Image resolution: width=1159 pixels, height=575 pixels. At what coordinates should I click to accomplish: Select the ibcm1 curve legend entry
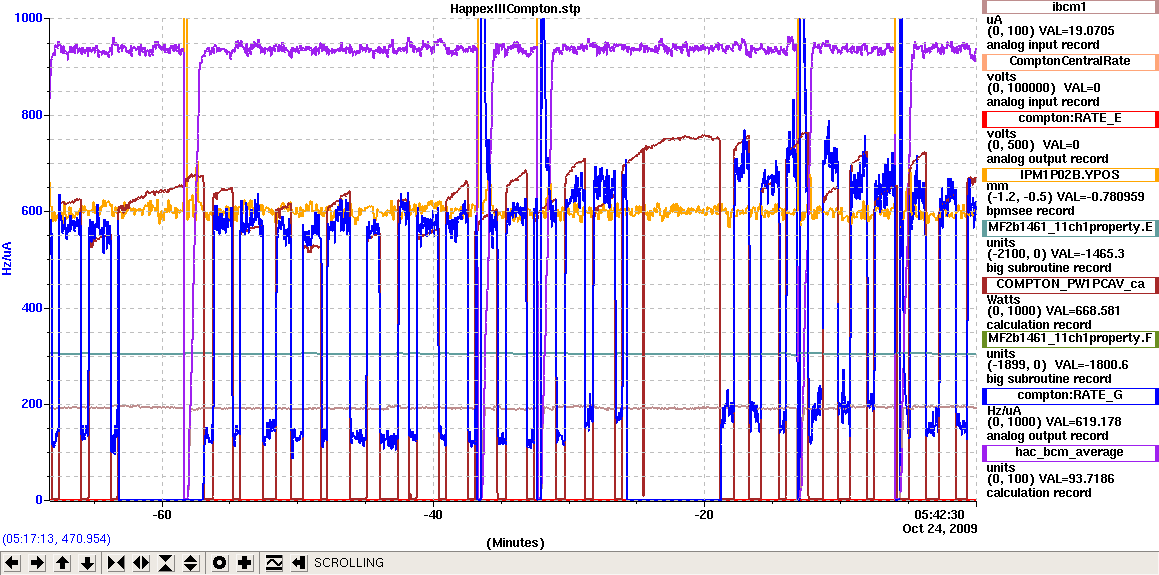1069,7
